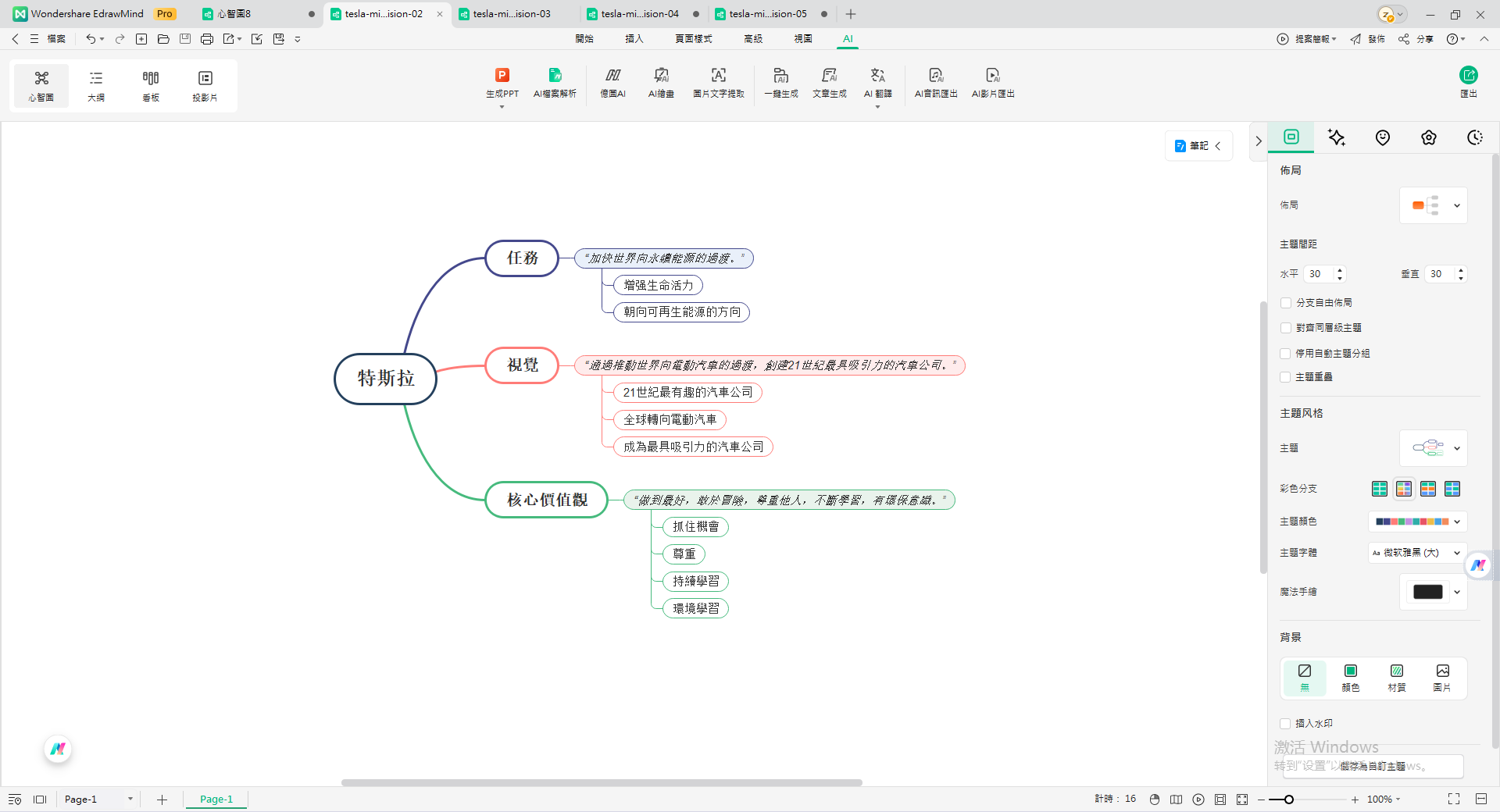Switch to 大綱 outline view
Viewport: 1500px width, 812px height.
tap(96, 85)
